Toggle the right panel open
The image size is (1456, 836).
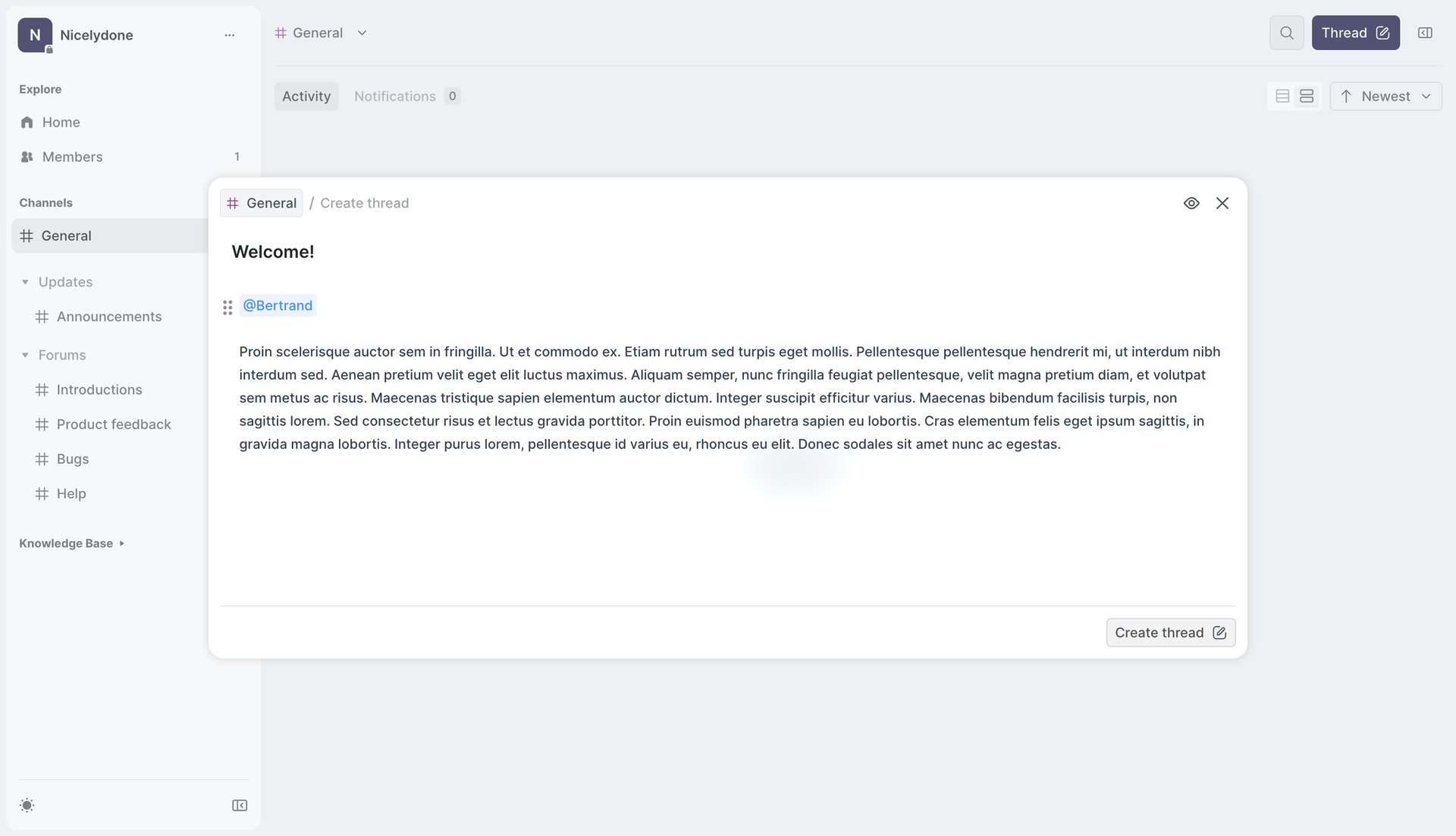pos(1425,33)
